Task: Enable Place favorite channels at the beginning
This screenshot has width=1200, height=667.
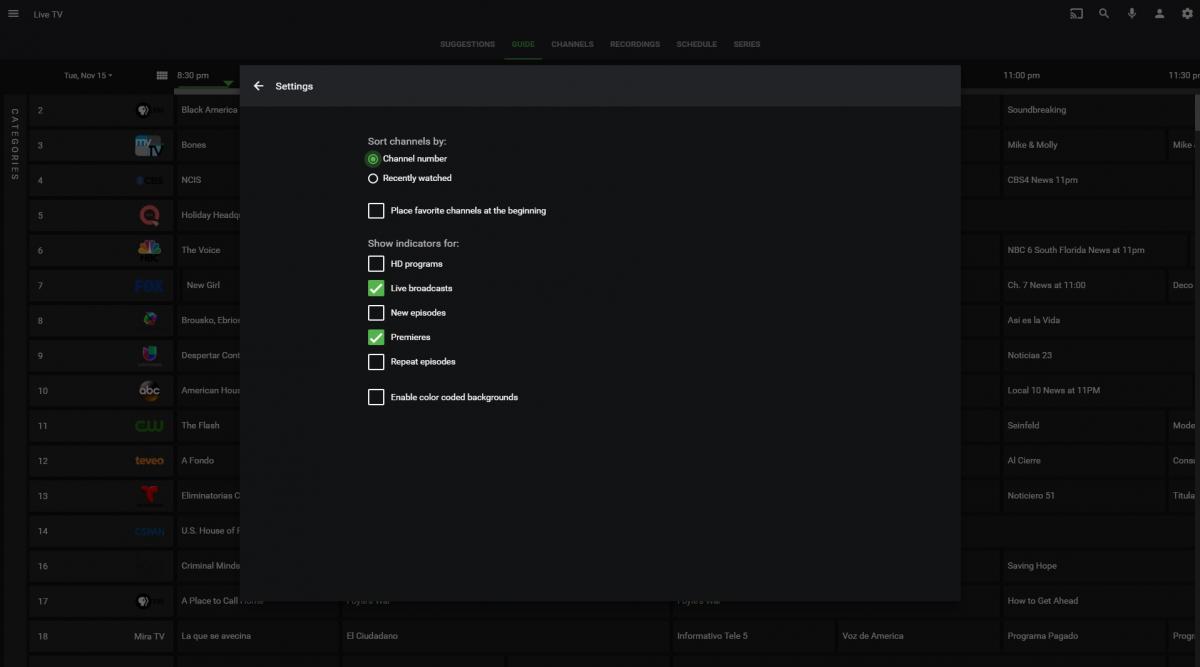Action: 376,211
